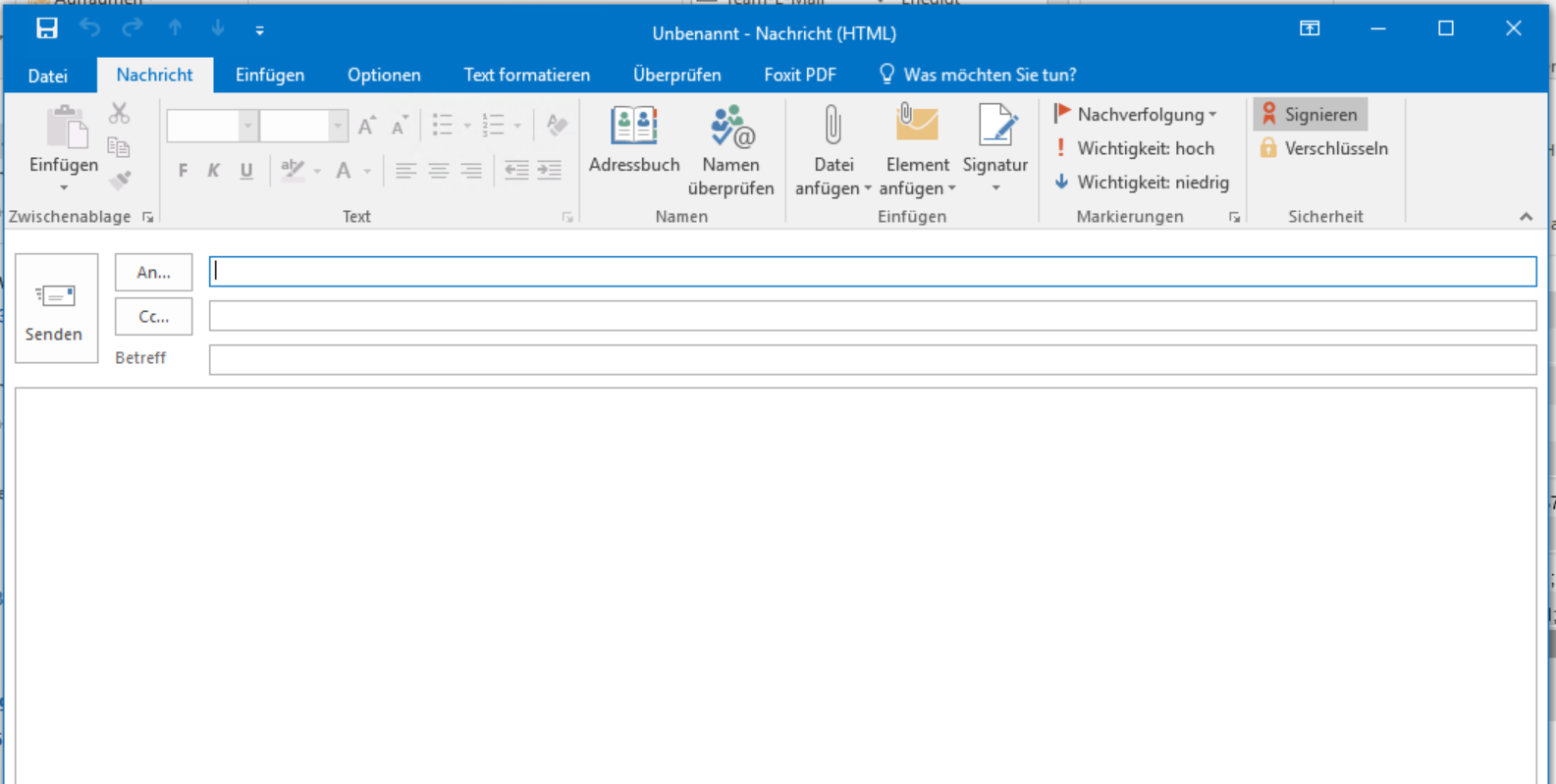Toggle bold (F) formatting

(x=183, y=171)
